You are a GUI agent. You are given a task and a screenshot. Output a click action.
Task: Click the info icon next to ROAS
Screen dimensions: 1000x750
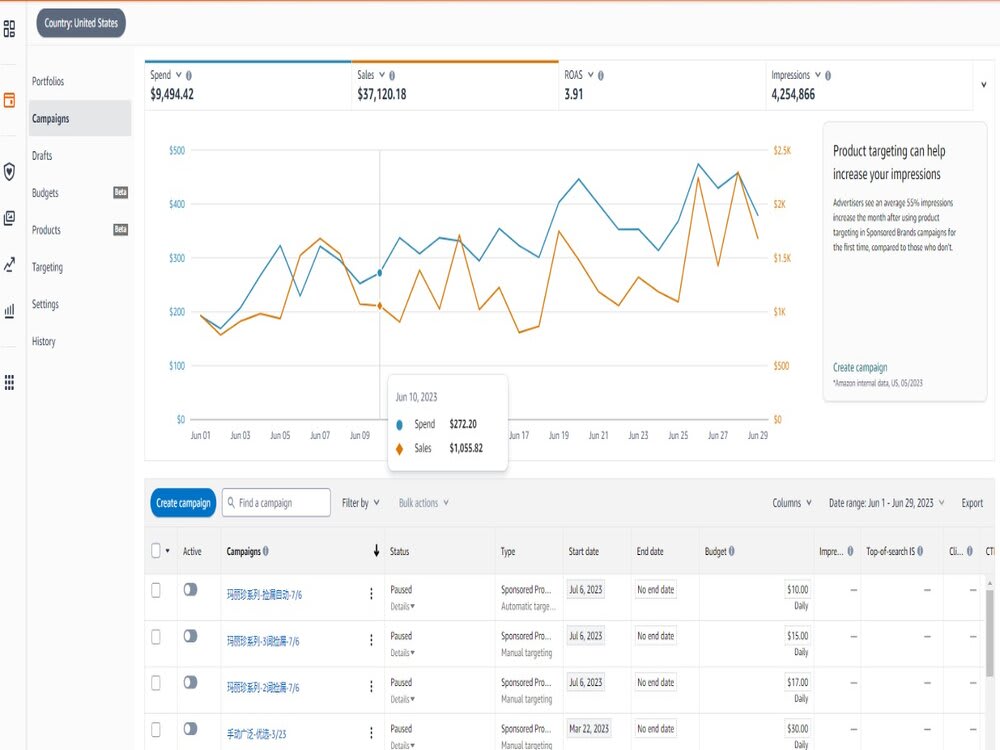point(601,75)
